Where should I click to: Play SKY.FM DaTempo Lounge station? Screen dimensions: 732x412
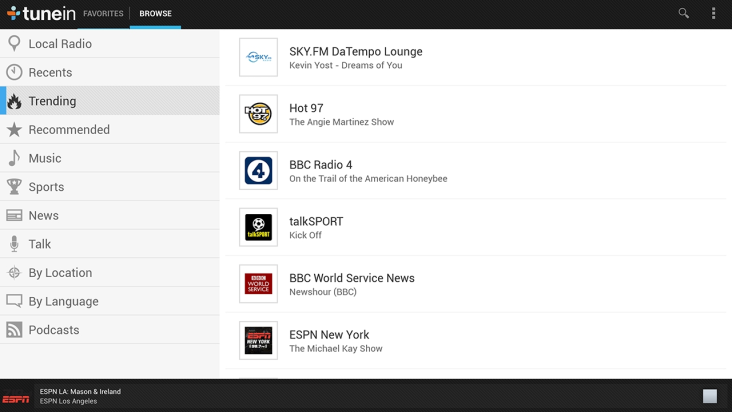[x=476, y=57]
